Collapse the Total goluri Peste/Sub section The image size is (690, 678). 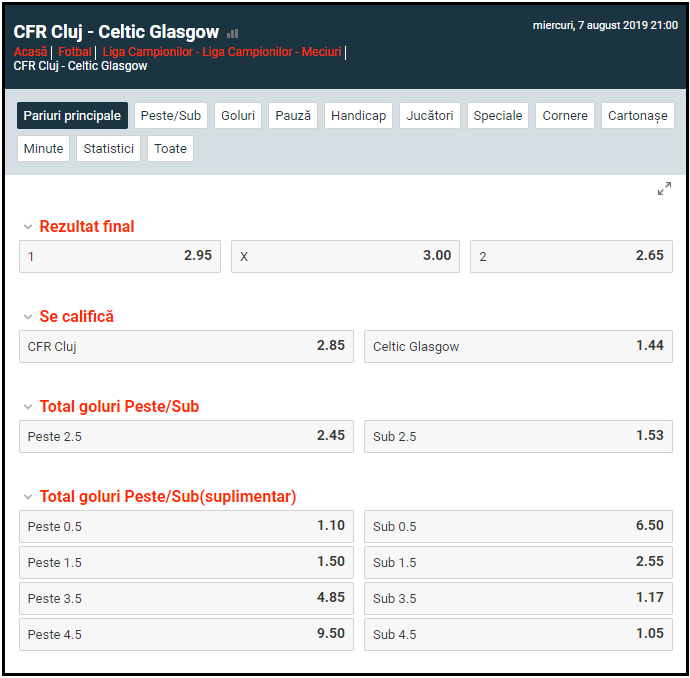tap(27, 407)
